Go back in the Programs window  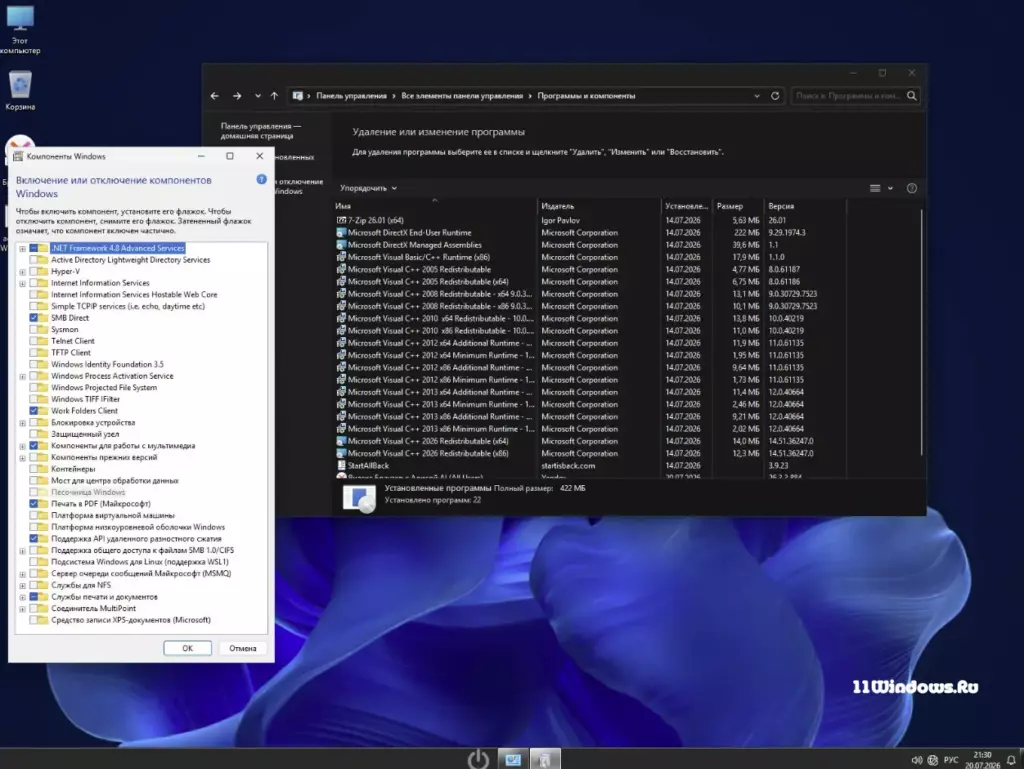coord(215,96)
